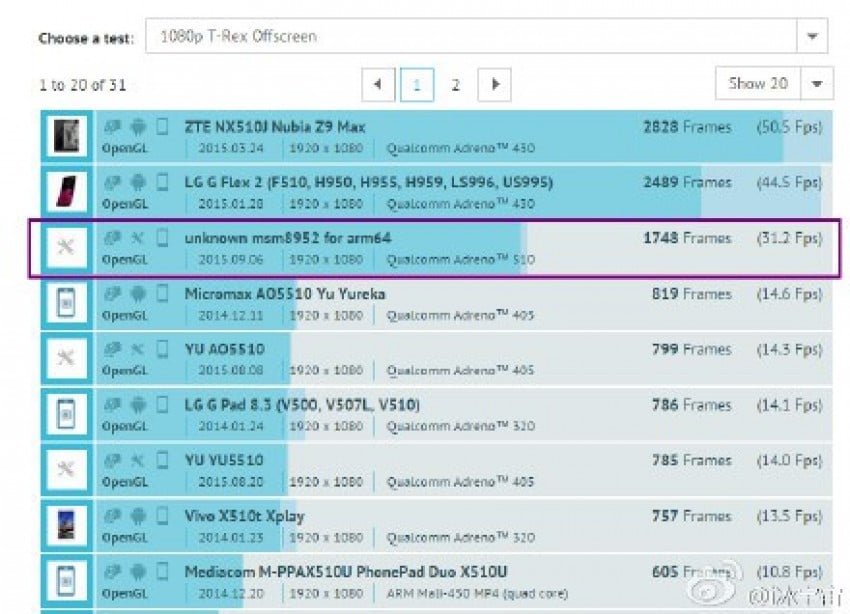Click the arrow beside Show 20
The height and width of the screenshot is (614, 850).
click(x=817, y=83)
